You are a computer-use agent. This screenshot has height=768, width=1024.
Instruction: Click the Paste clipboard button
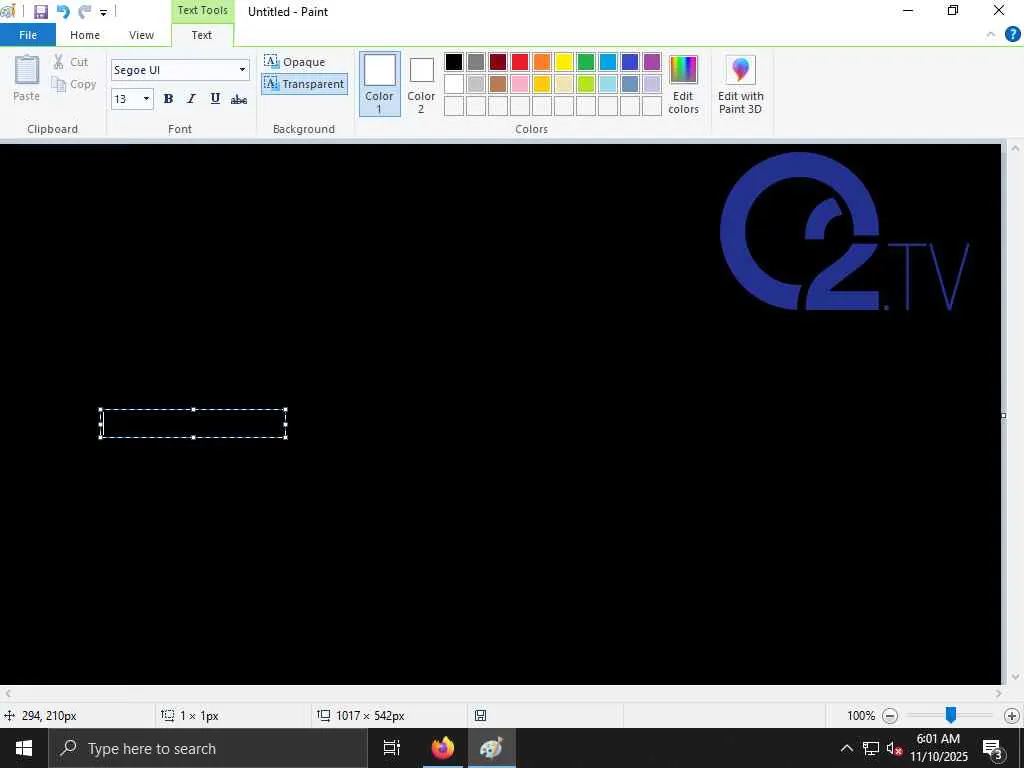(27, 78)
